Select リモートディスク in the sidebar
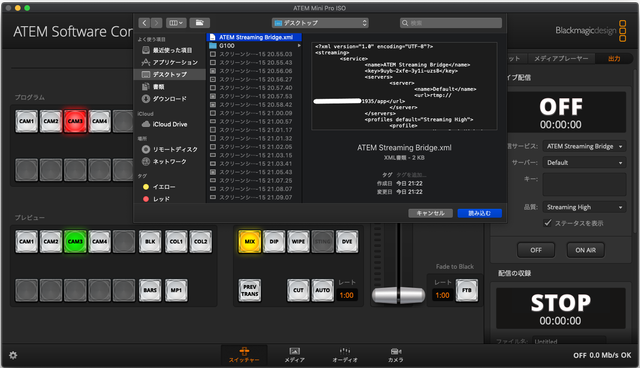The image size is (640, 368). point(169,149)
